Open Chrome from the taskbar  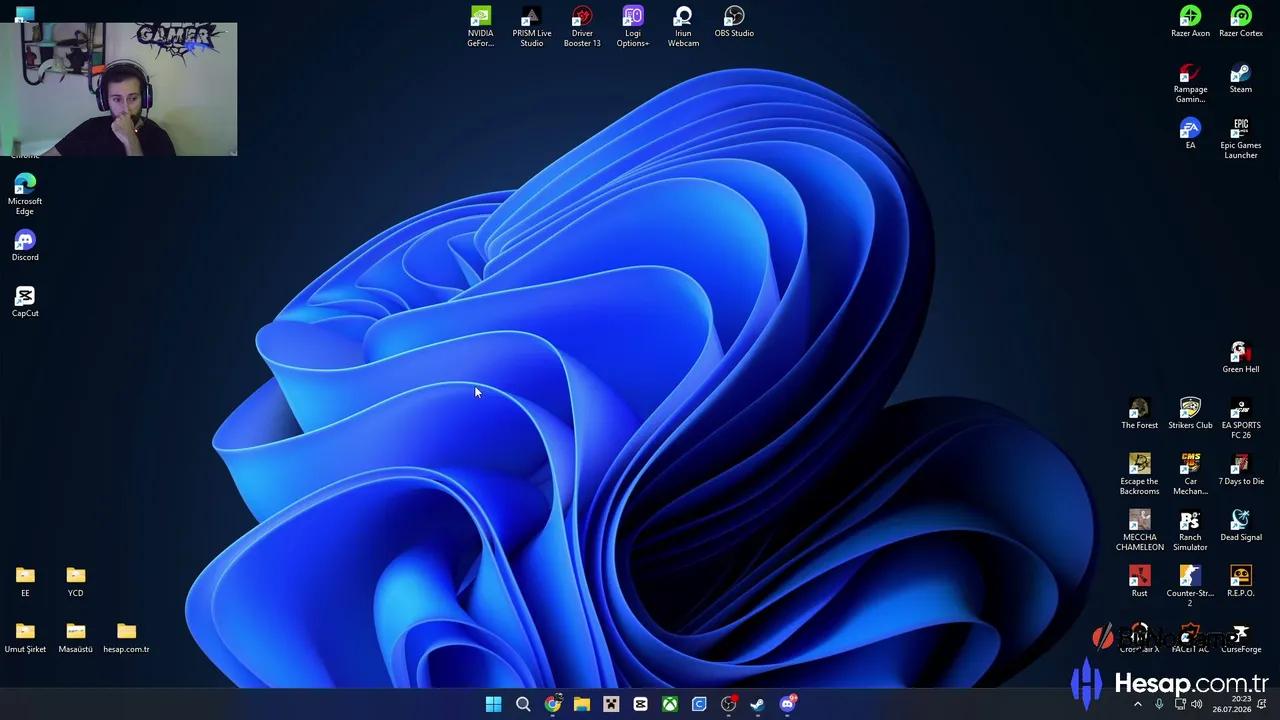552,704
